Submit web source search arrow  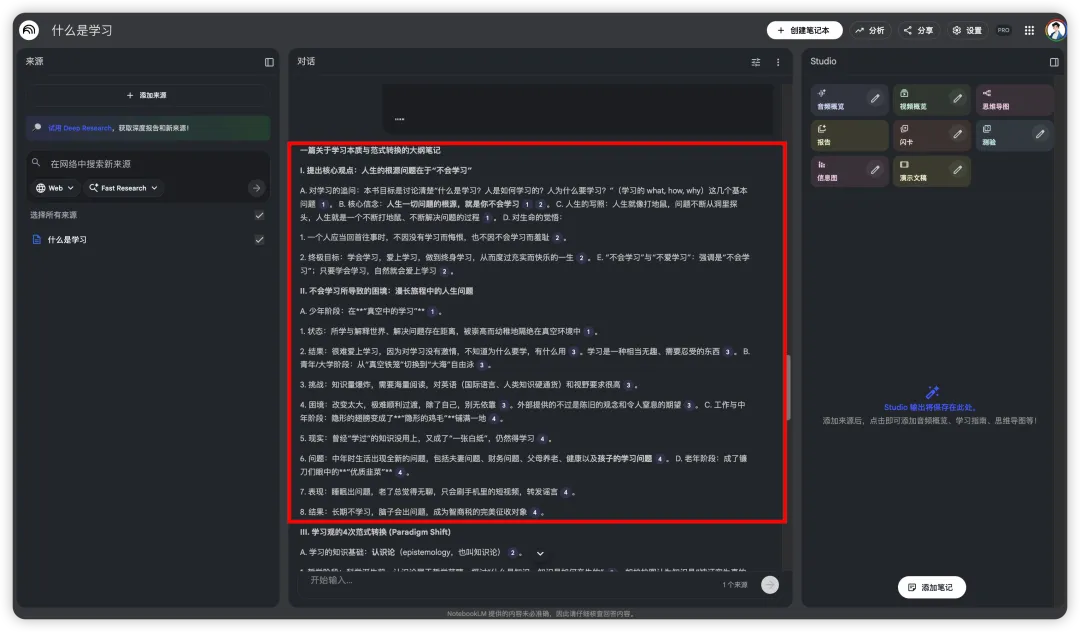coord(256,188)
